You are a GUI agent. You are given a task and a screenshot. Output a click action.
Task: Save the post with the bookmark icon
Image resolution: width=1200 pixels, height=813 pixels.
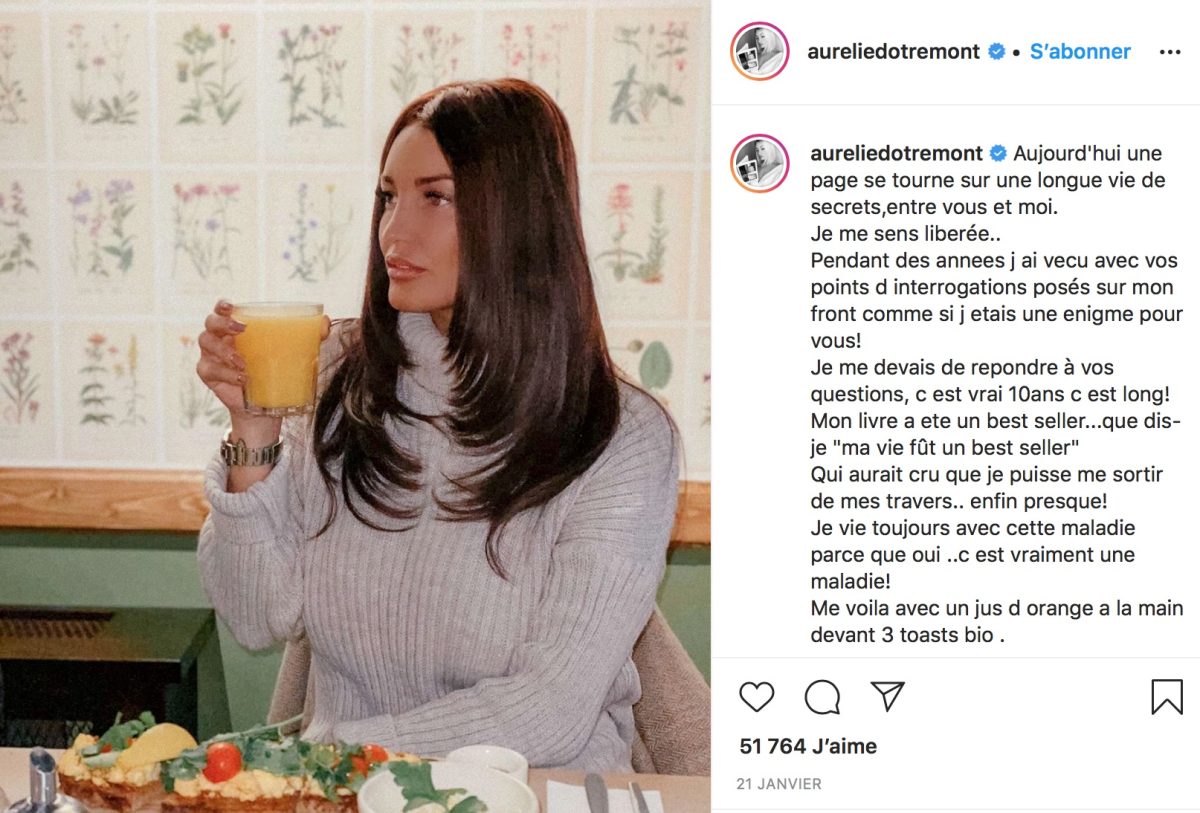coord(1167,696)
